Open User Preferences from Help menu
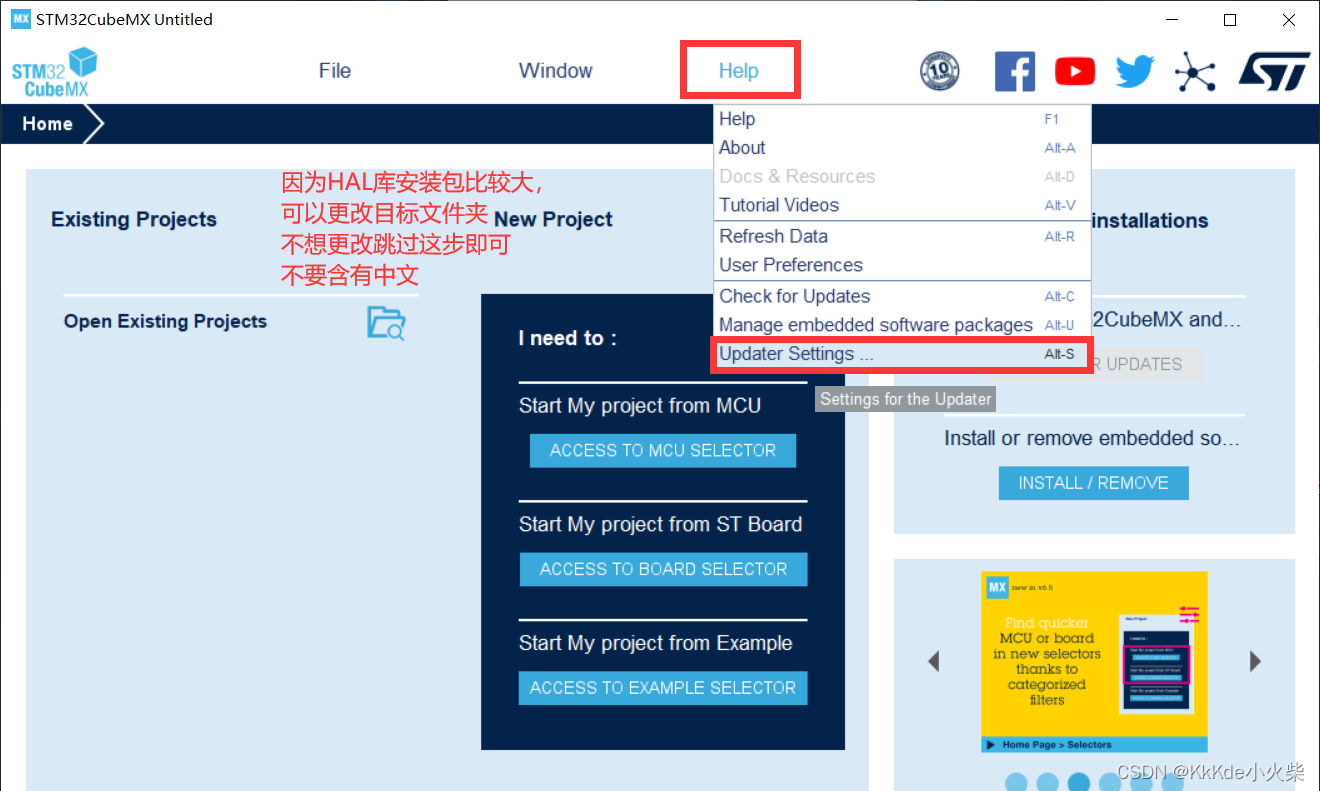 (x=902, y=265)
